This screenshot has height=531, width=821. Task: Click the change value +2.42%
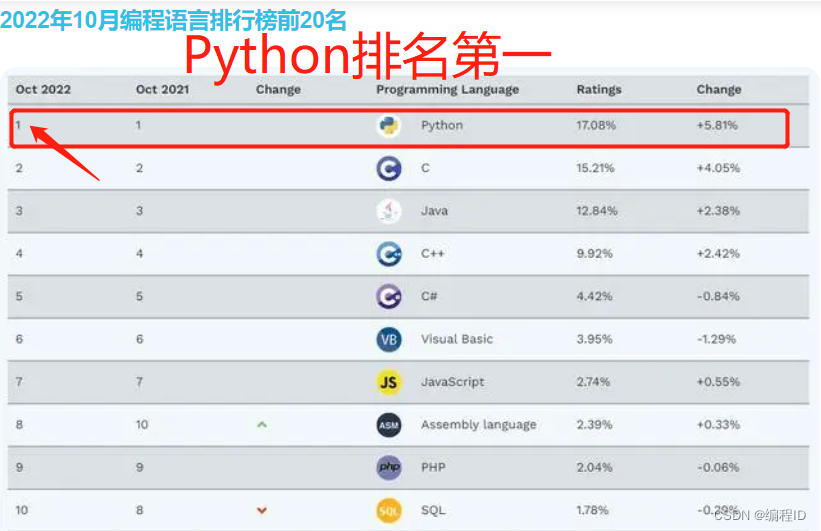[x=718, y=254]
